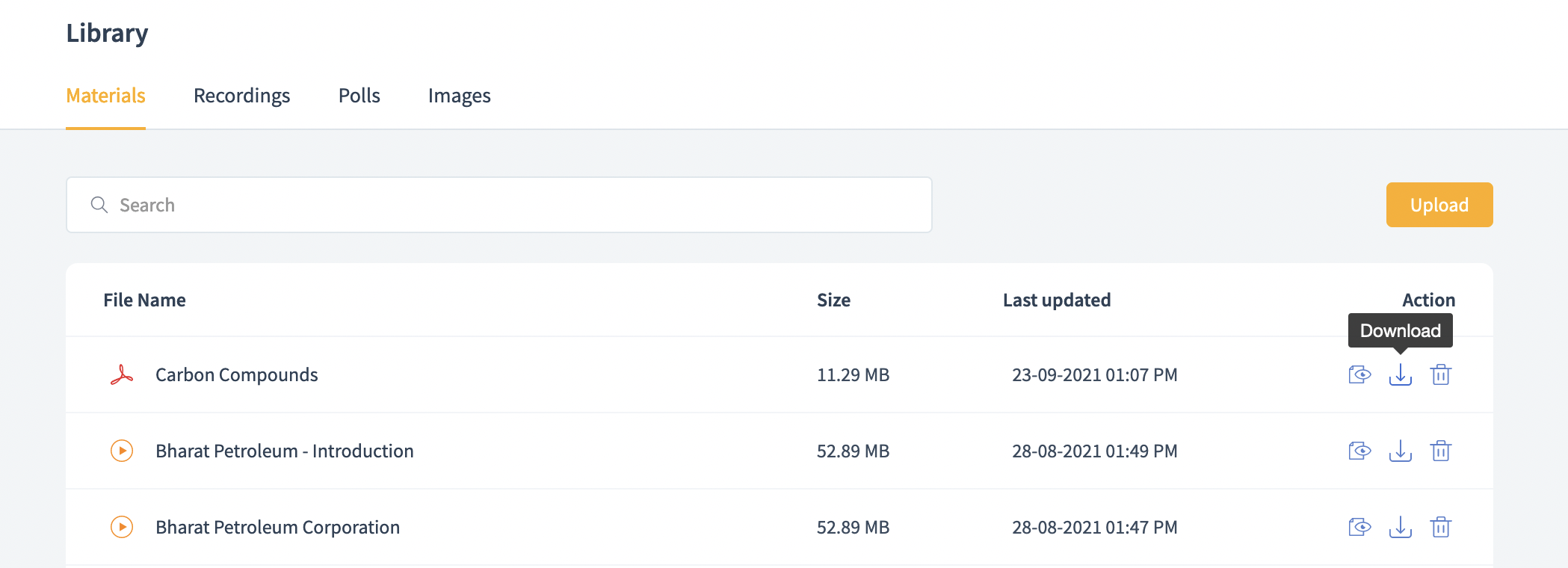Delete Bharat Petroleum - Introduction video

pyautogui.click(x=1440, y=451)
